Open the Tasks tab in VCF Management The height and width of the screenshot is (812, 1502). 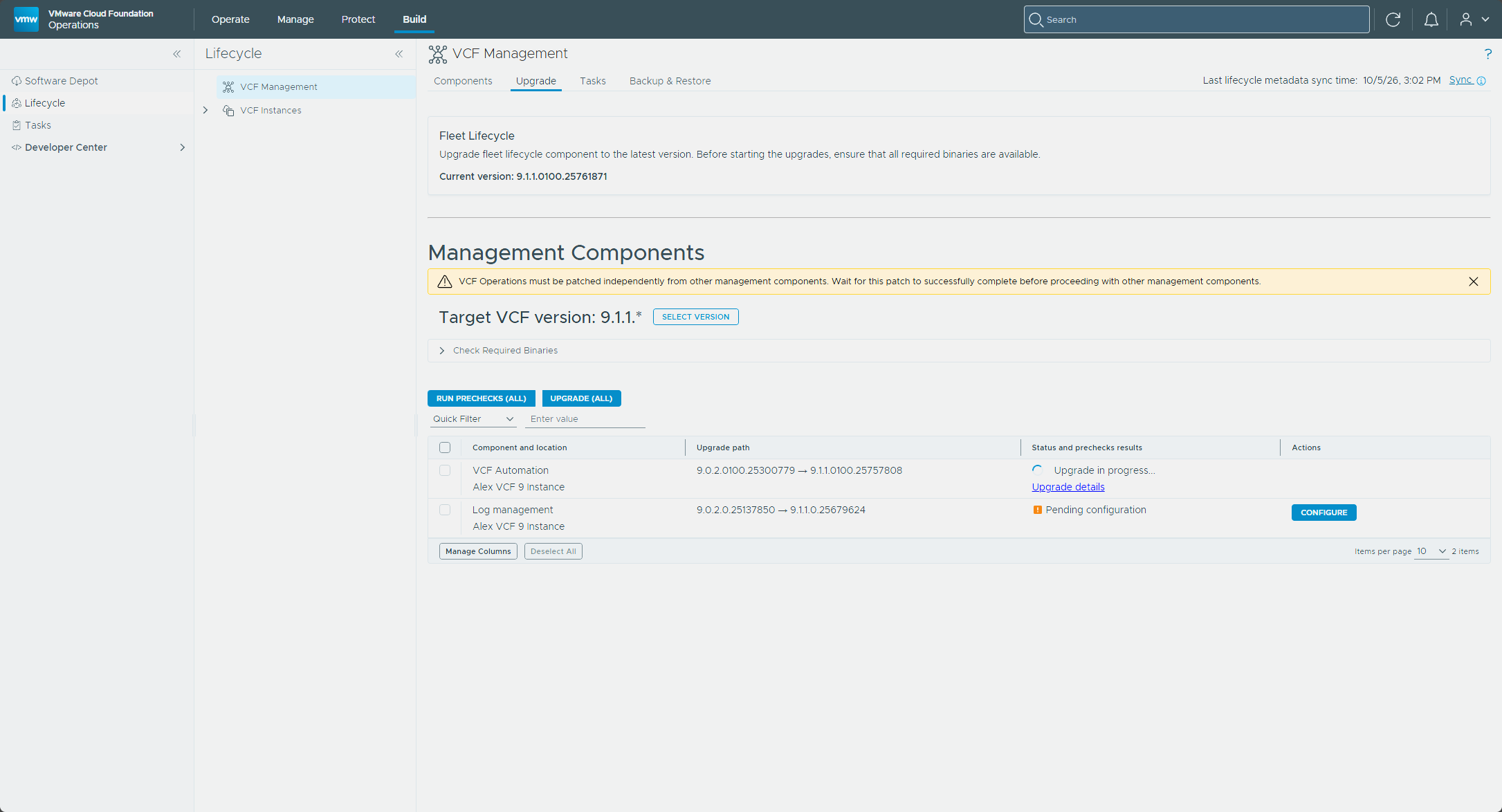coord(593,81)
